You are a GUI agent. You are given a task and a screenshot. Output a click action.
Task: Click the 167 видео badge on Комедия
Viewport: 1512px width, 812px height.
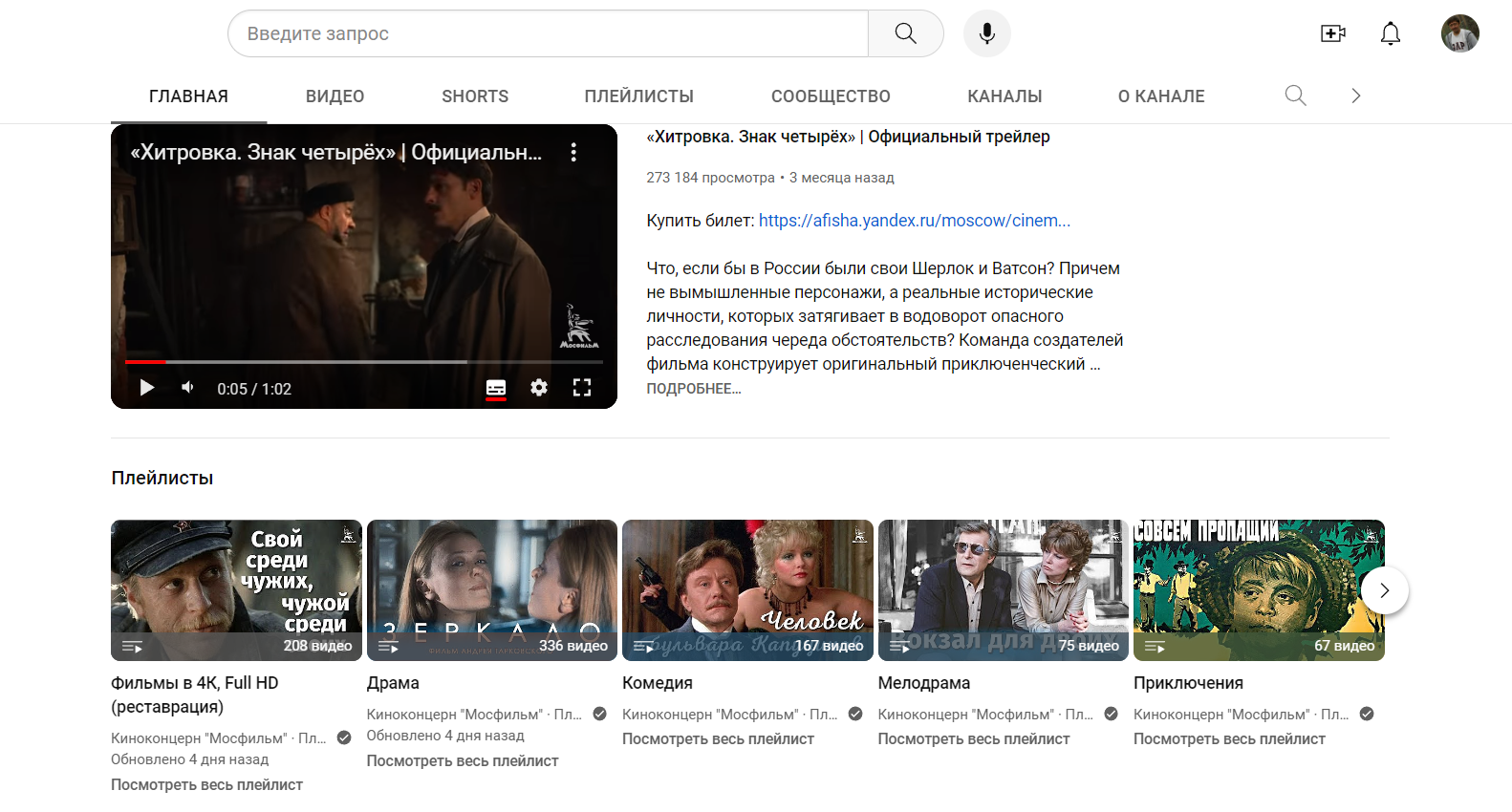point(829,646)
